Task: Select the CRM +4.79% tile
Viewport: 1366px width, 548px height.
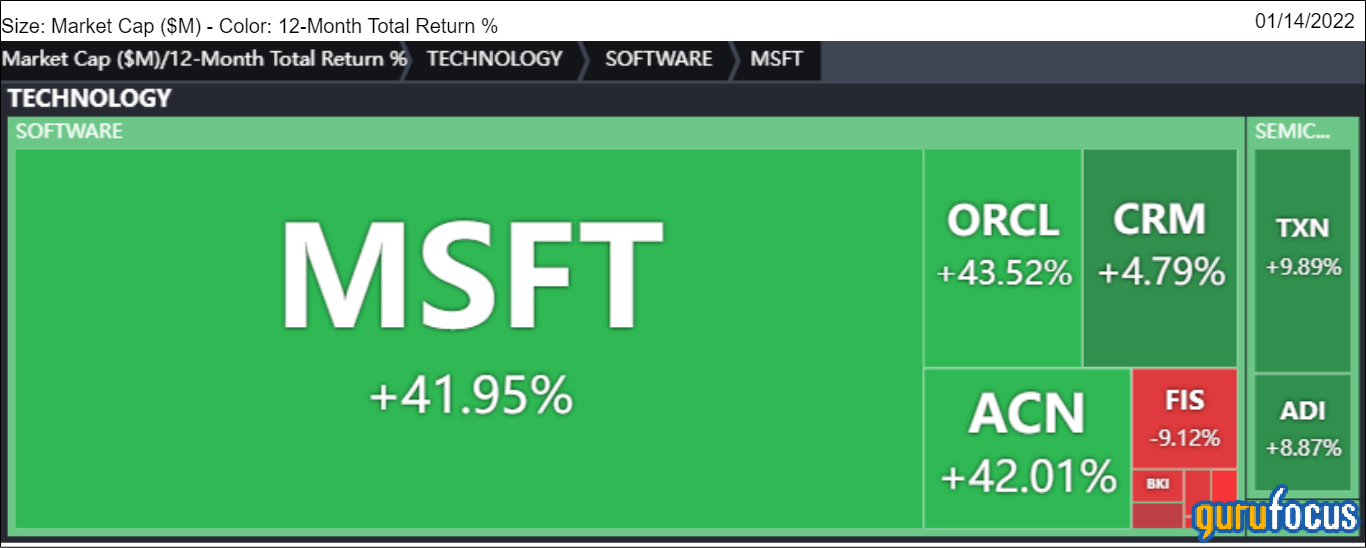Action: [1160, 258]
